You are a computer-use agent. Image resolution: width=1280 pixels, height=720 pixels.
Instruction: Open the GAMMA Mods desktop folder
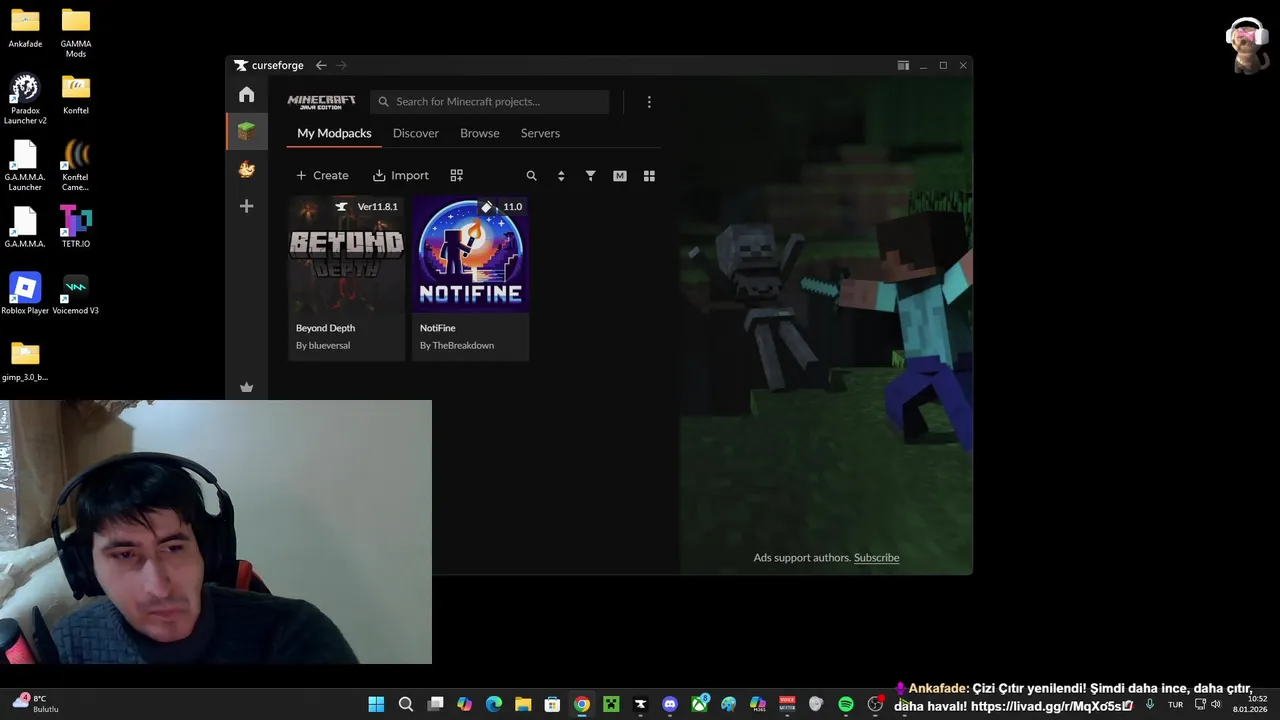[76, 32]
